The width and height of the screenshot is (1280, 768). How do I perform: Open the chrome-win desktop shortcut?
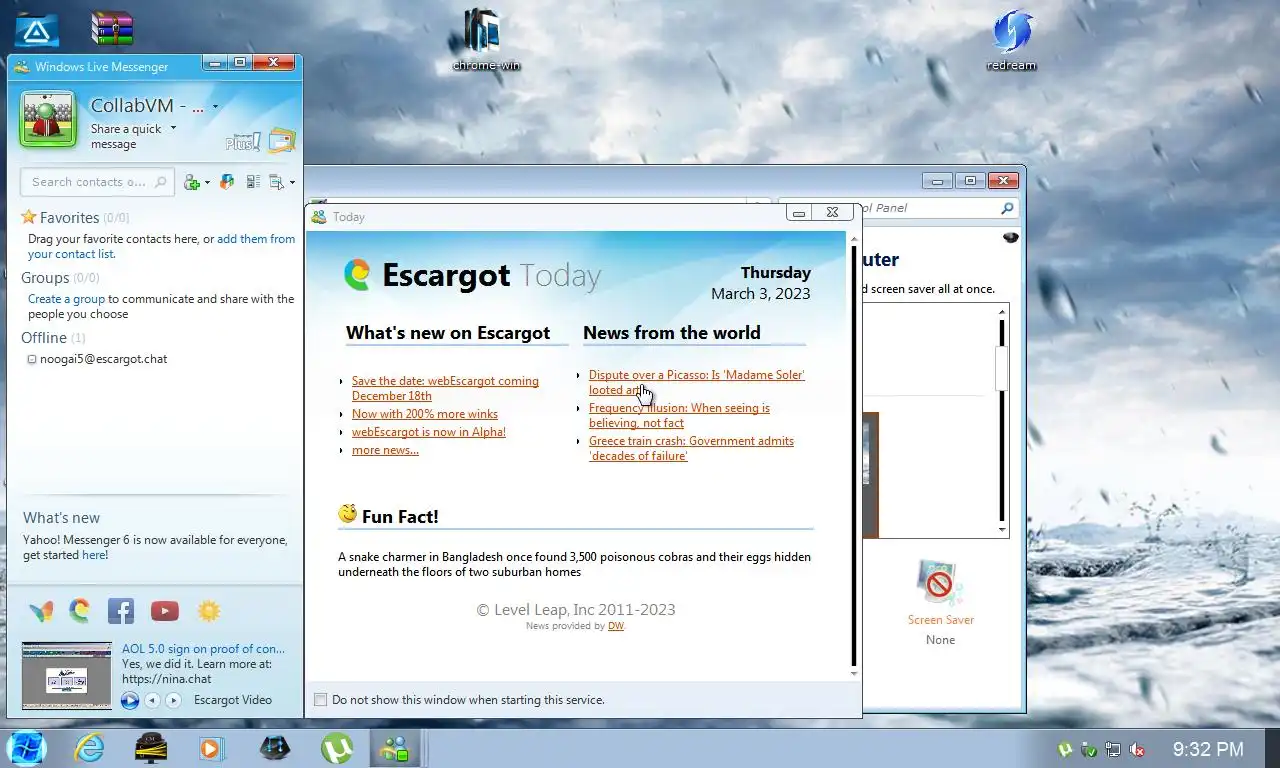486,40
